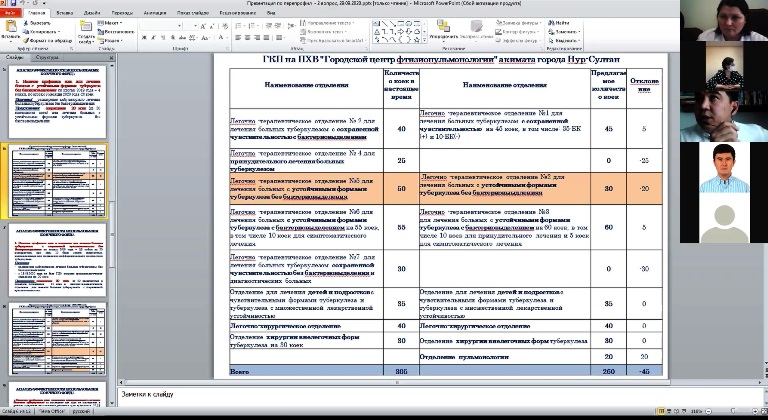Toggle justify text alignment

point(267,38)
